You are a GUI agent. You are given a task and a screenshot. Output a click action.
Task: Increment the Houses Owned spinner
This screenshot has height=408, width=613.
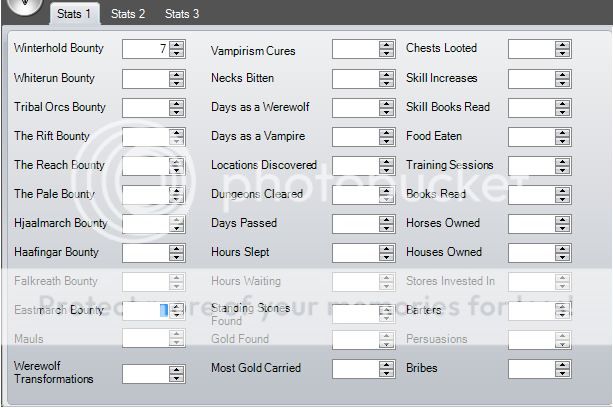563,248
